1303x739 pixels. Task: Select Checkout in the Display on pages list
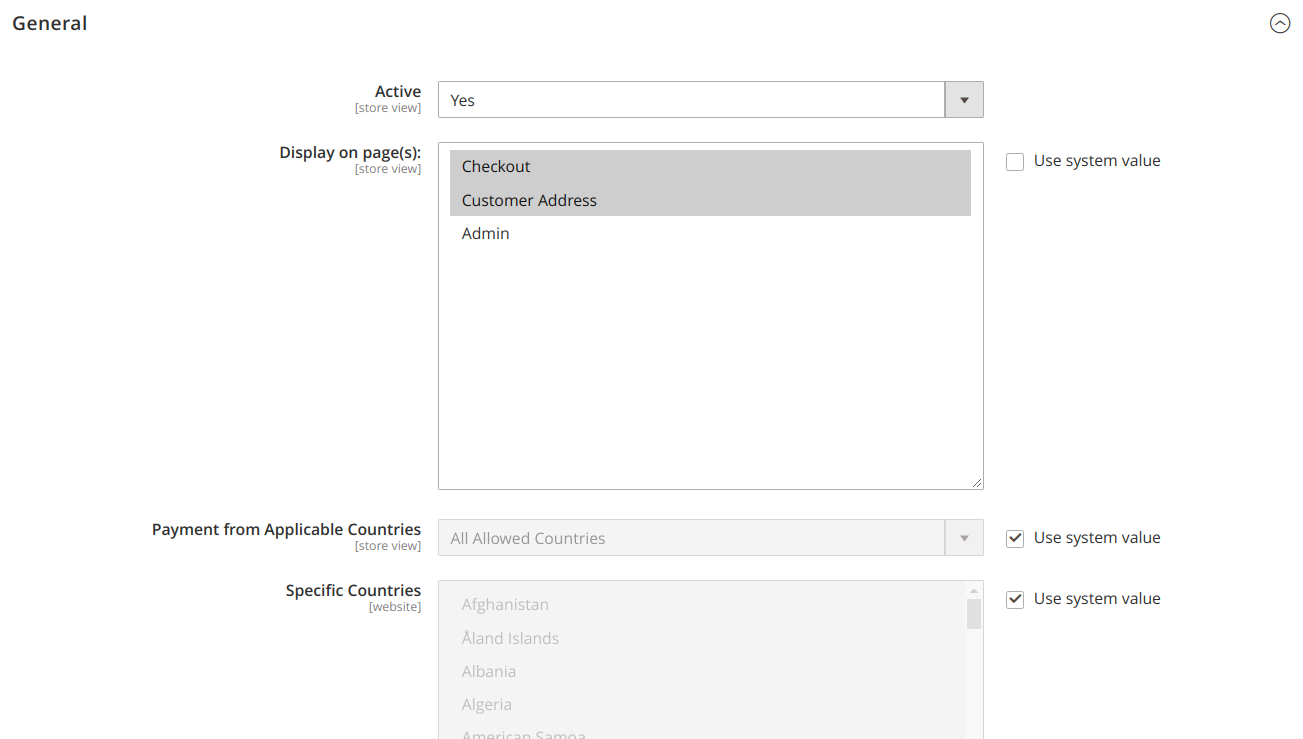(496, 167)
